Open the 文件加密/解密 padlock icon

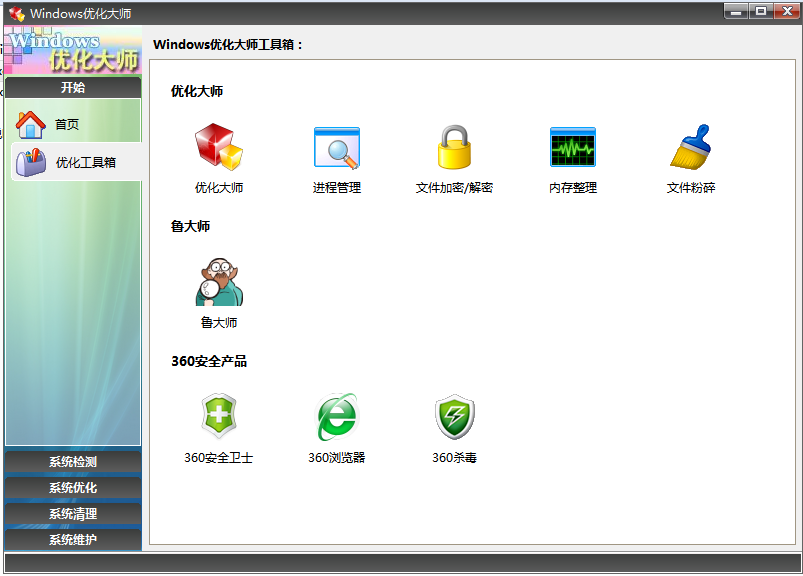tap(454, 147)
